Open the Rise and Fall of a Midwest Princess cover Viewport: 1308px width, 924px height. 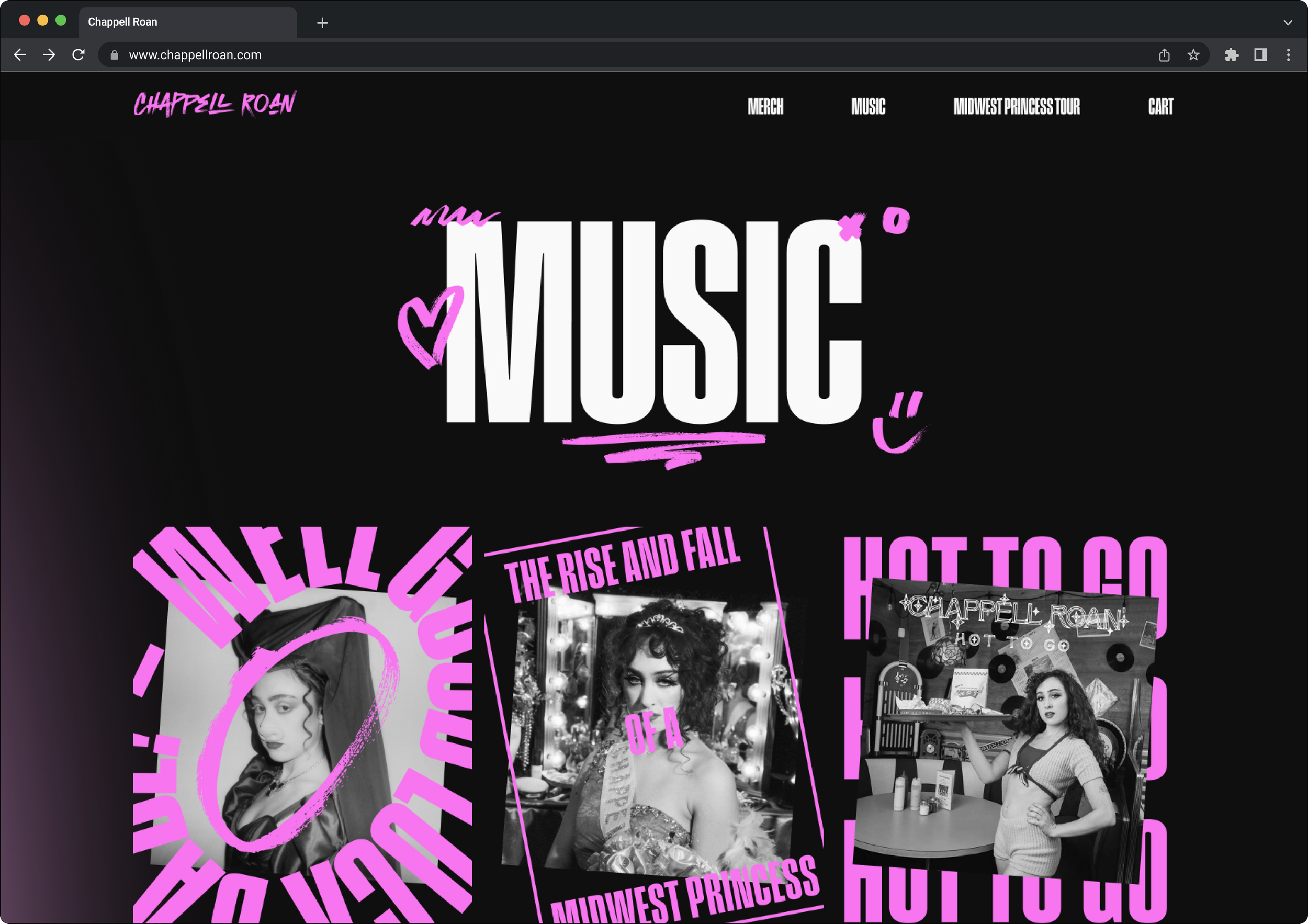pyautogui.click(x=654, y=725)
